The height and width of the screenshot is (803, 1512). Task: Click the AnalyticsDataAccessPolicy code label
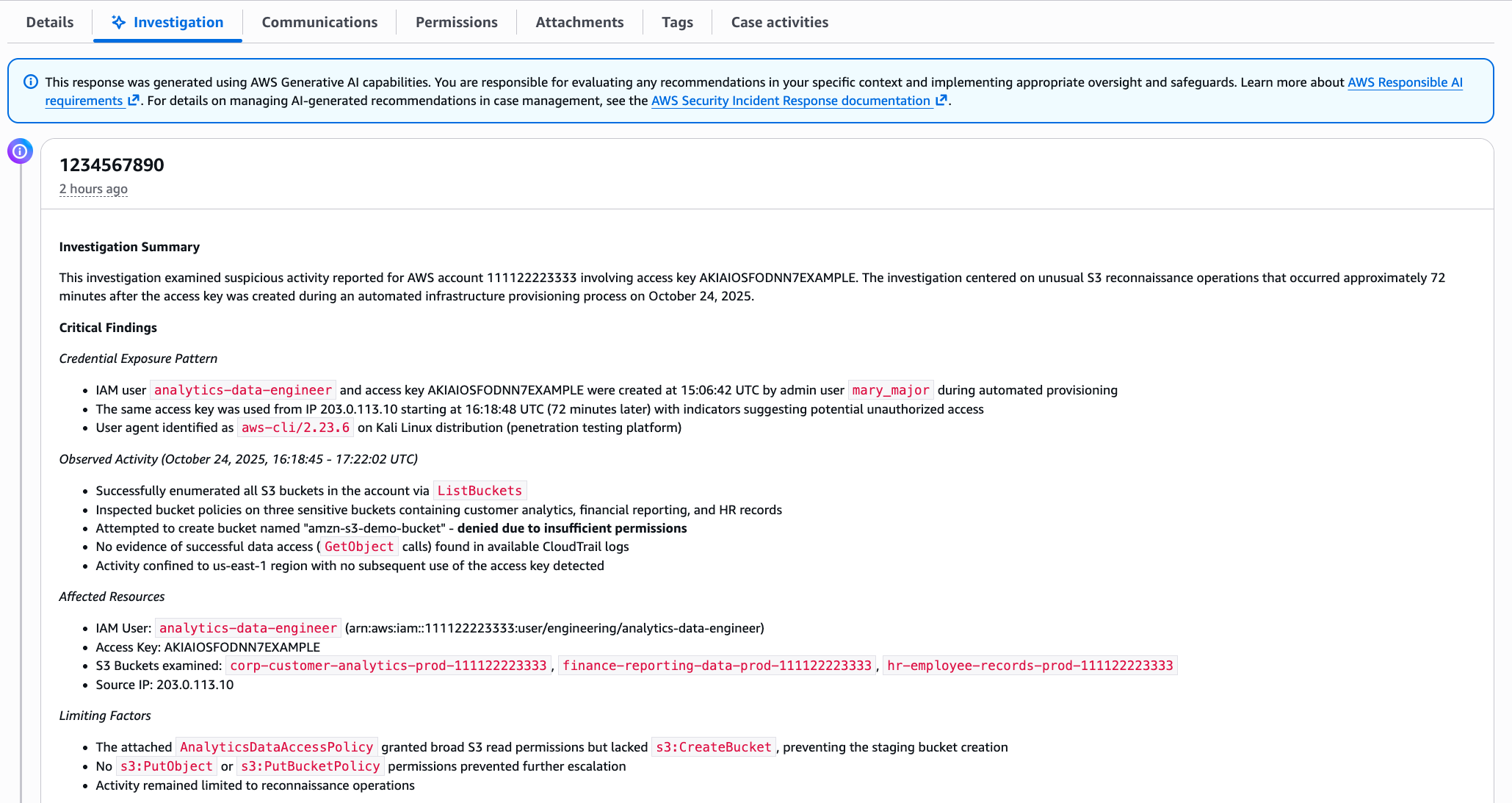click(276, 747)
